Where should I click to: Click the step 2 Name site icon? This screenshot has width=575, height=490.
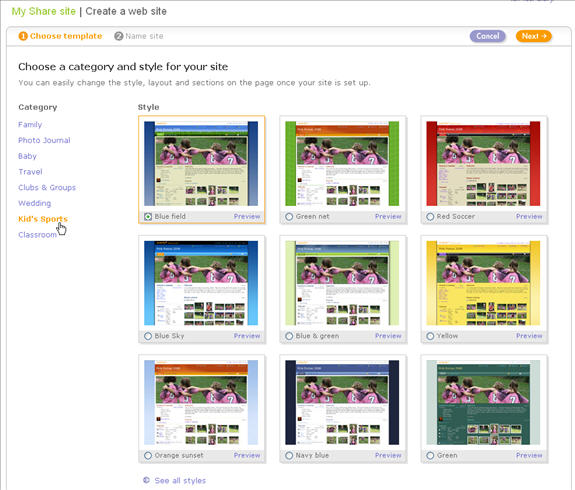click(x=118, y=36)
